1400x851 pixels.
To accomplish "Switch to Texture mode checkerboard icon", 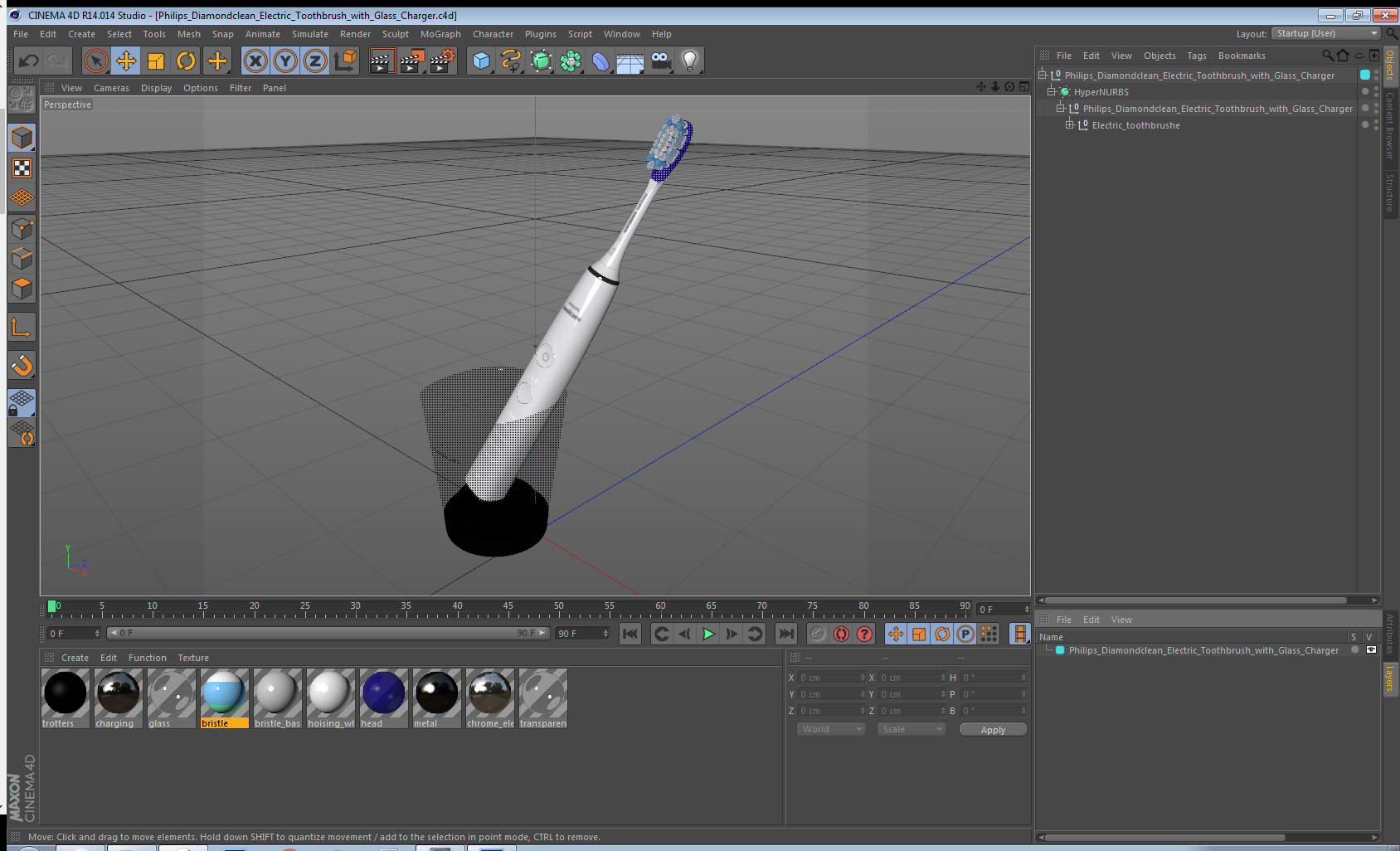I will click(22, 168).
